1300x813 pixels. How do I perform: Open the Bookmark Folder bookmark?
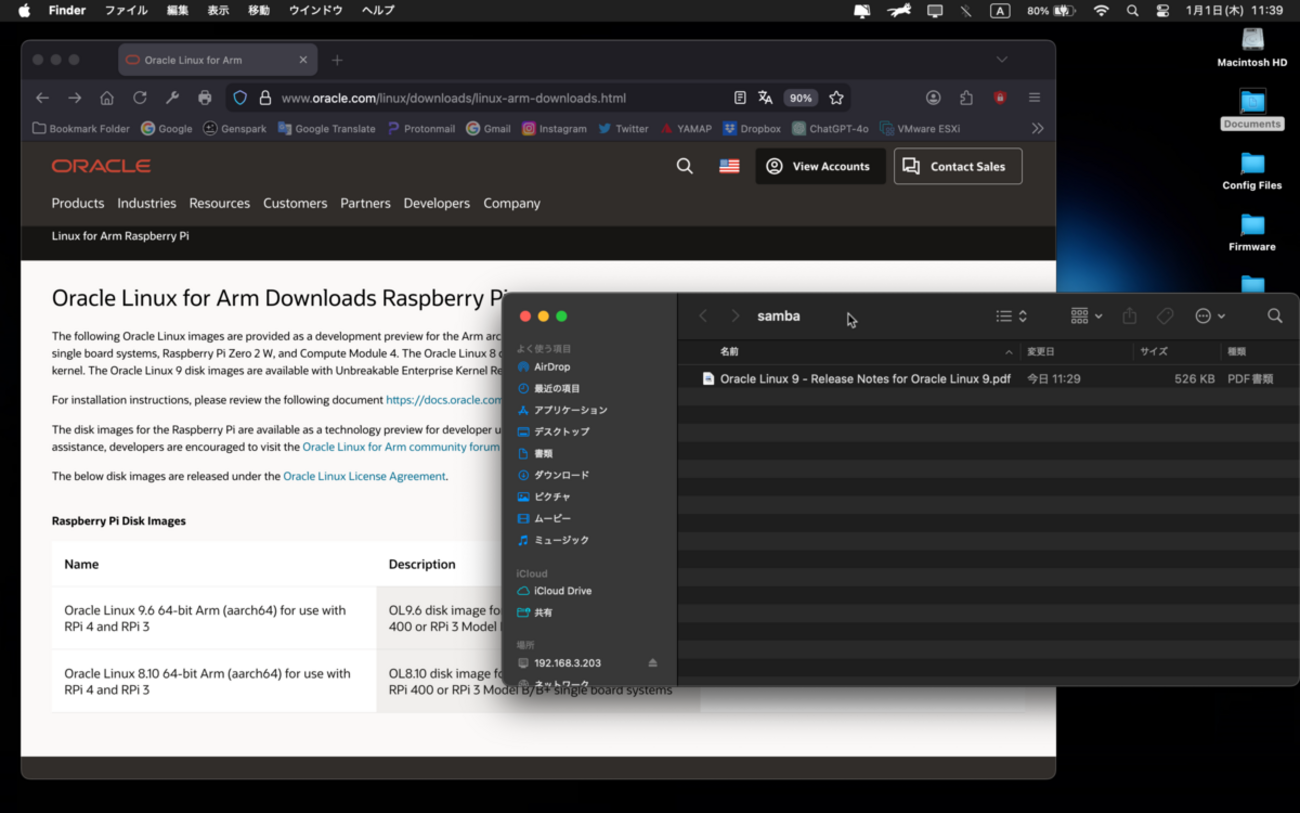pyautogui.click(x=81, y=128)
